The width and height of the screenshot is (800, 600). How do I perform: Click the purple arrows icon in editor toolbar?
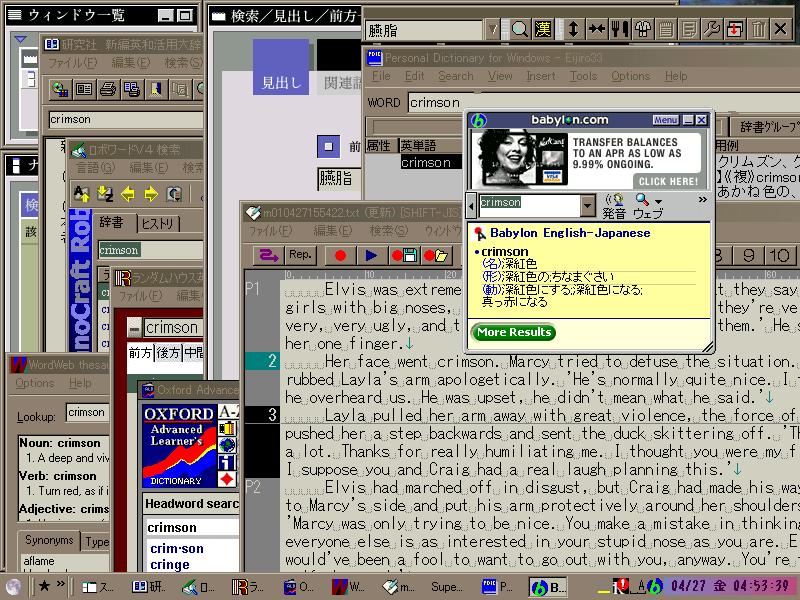tap(268, 256)
